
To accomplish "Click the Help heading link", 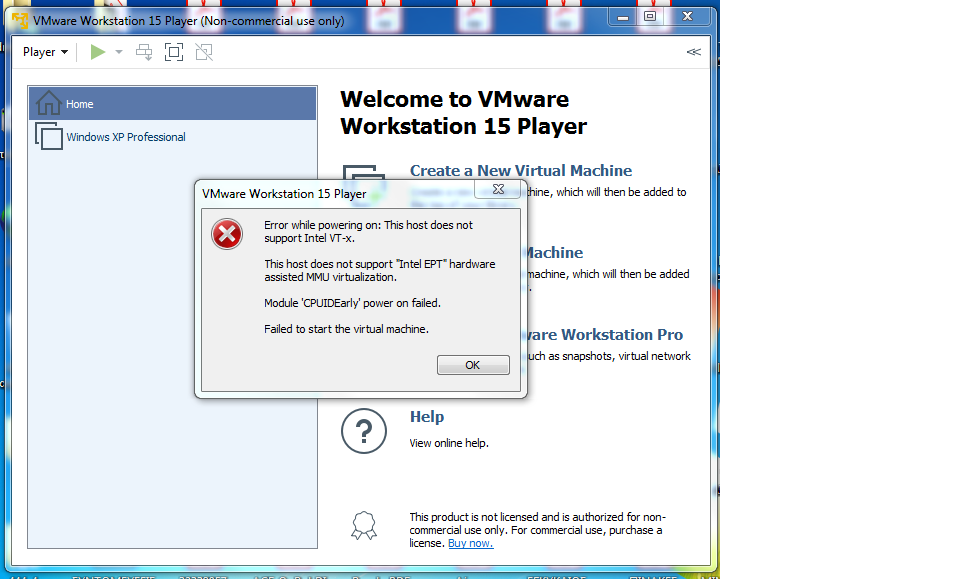I will tap(427, 416).
